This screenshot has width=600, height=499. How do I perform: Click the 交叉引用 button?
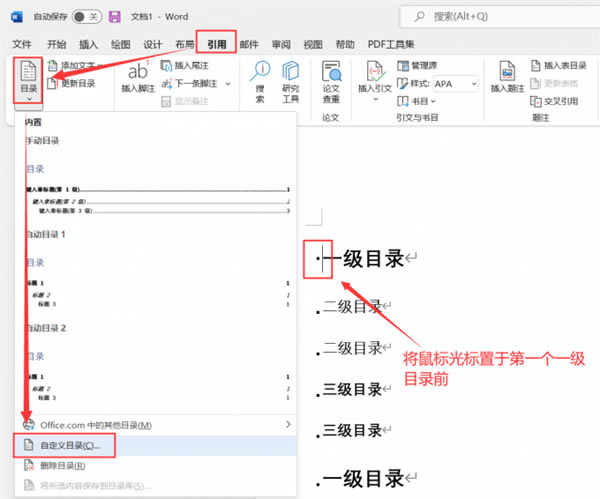tap(554, 101)
